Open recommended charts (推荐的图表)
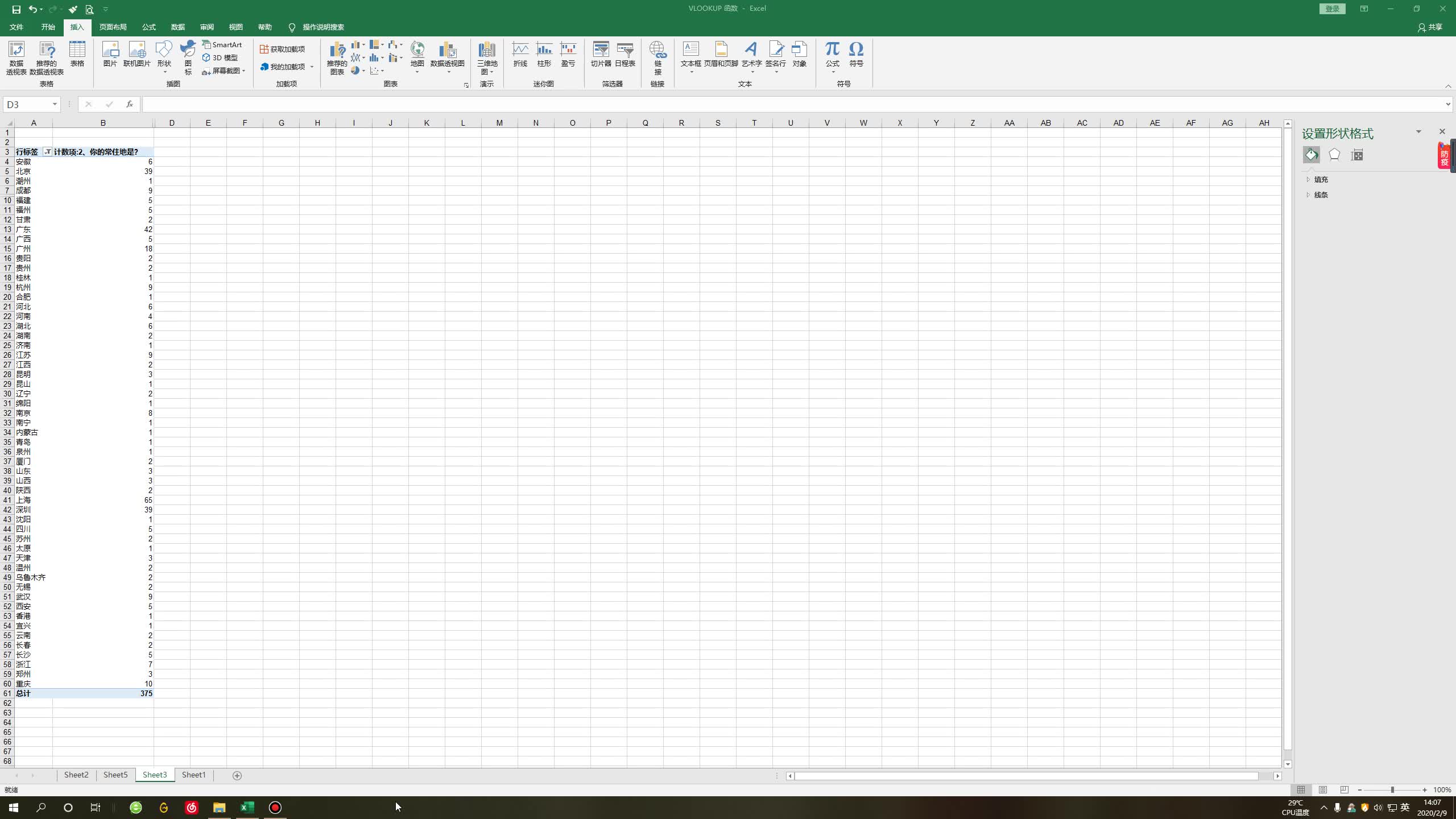Viewport: 1456px width, 819px height. tap(337, 58)
